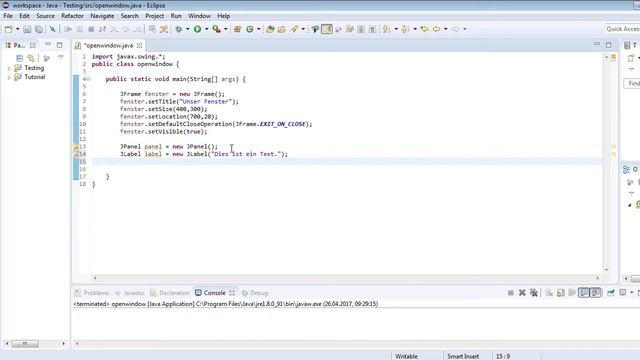The image size is (640, 360).
Task: Open the New wizard dropdown arrow
Action: point(18,29)
